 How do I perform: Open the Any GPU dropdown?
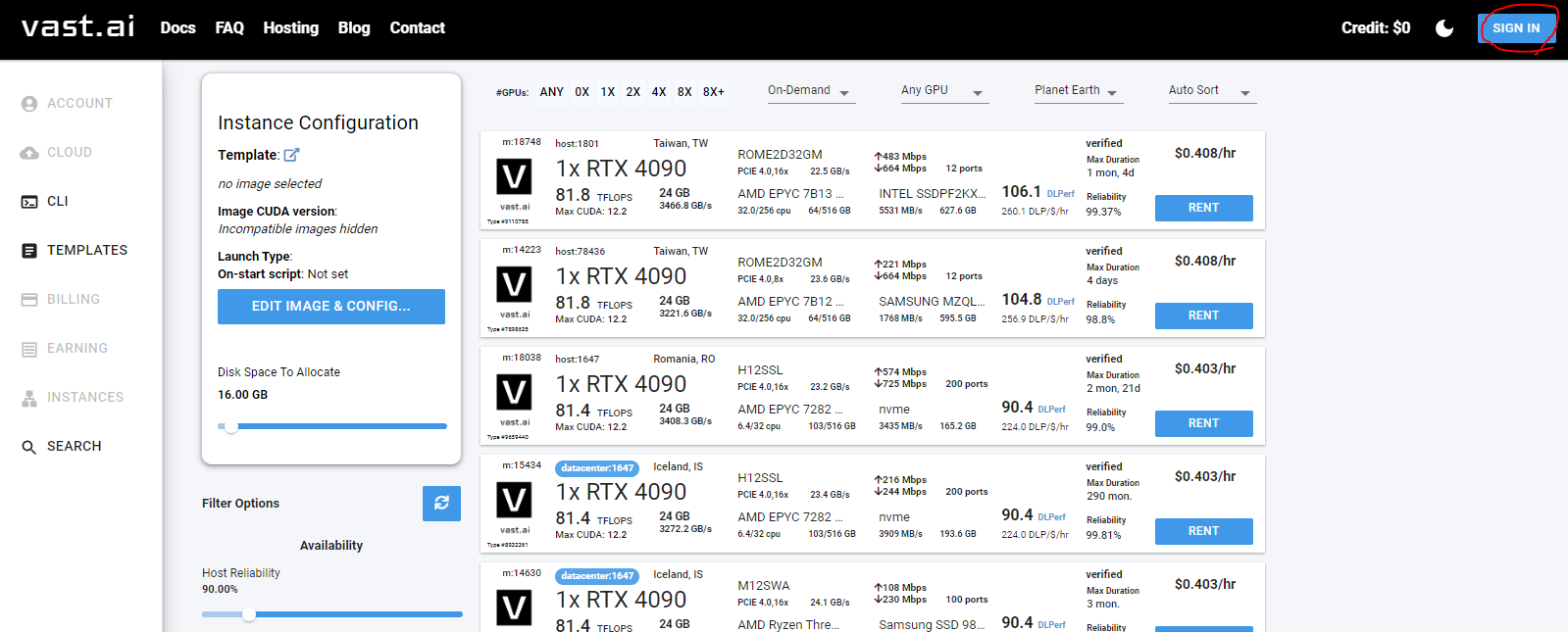(943, 91)
